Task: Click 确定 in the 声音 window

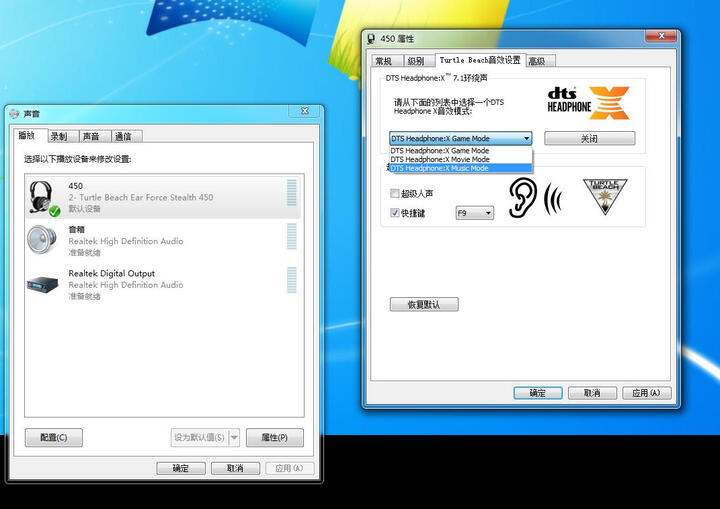Action: click(x=180, y=468)
